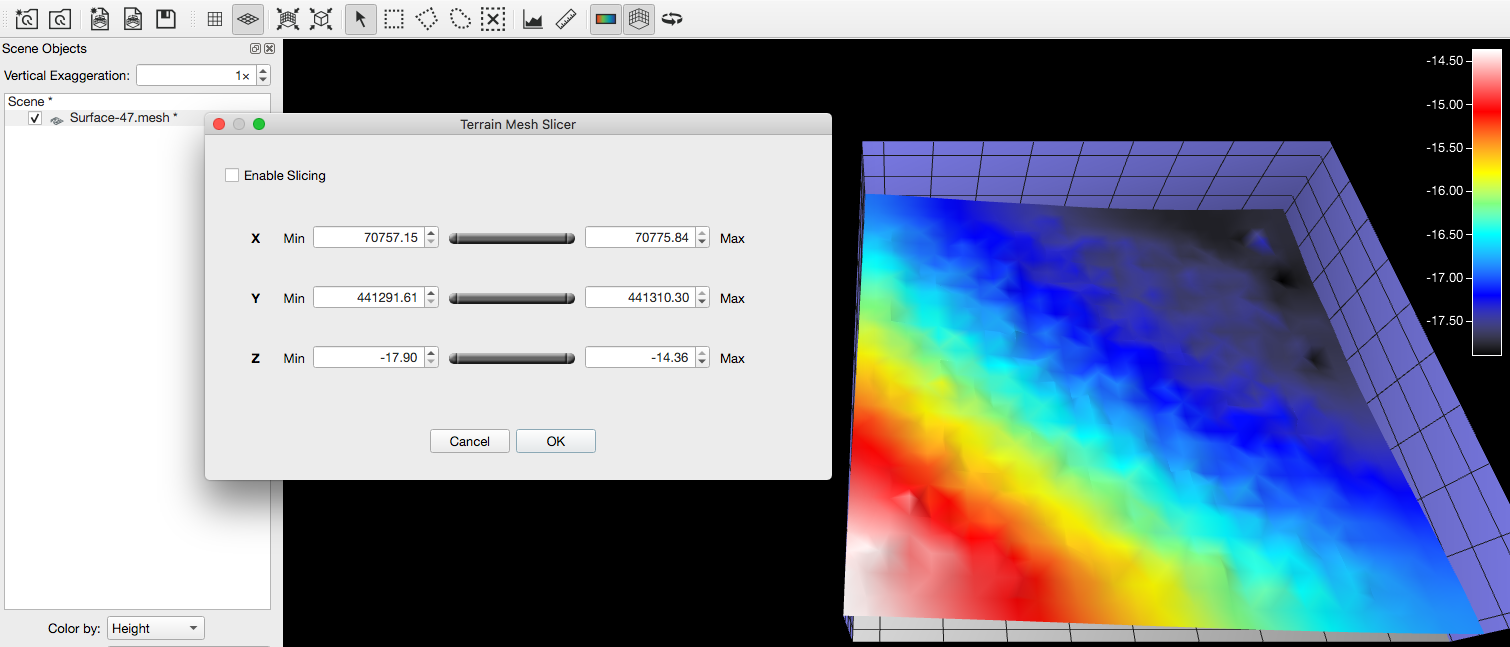1510x647 pixels.
Task: Toggle the rotate view icon
Action: (672, 19)
